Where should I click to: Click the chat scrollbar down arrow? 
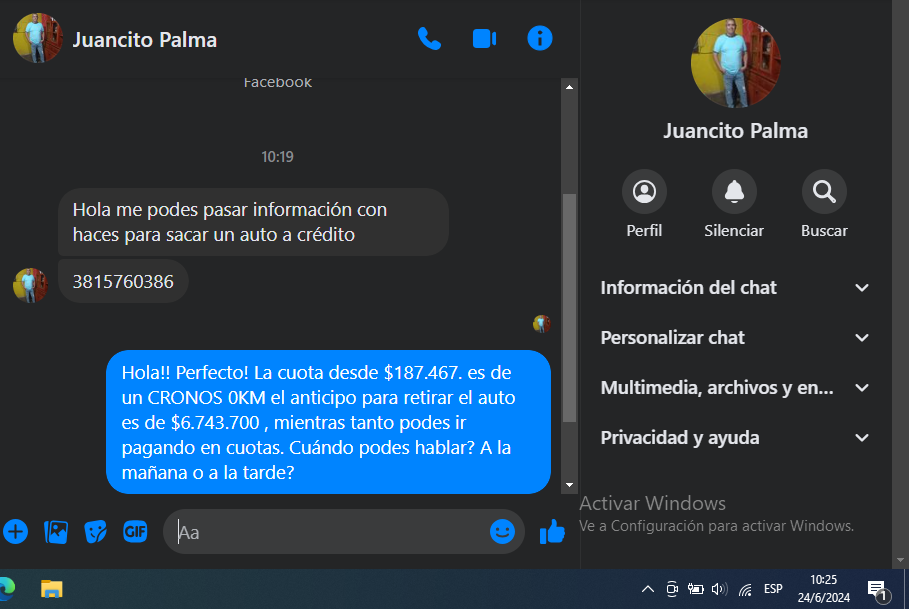click(569, 485)
